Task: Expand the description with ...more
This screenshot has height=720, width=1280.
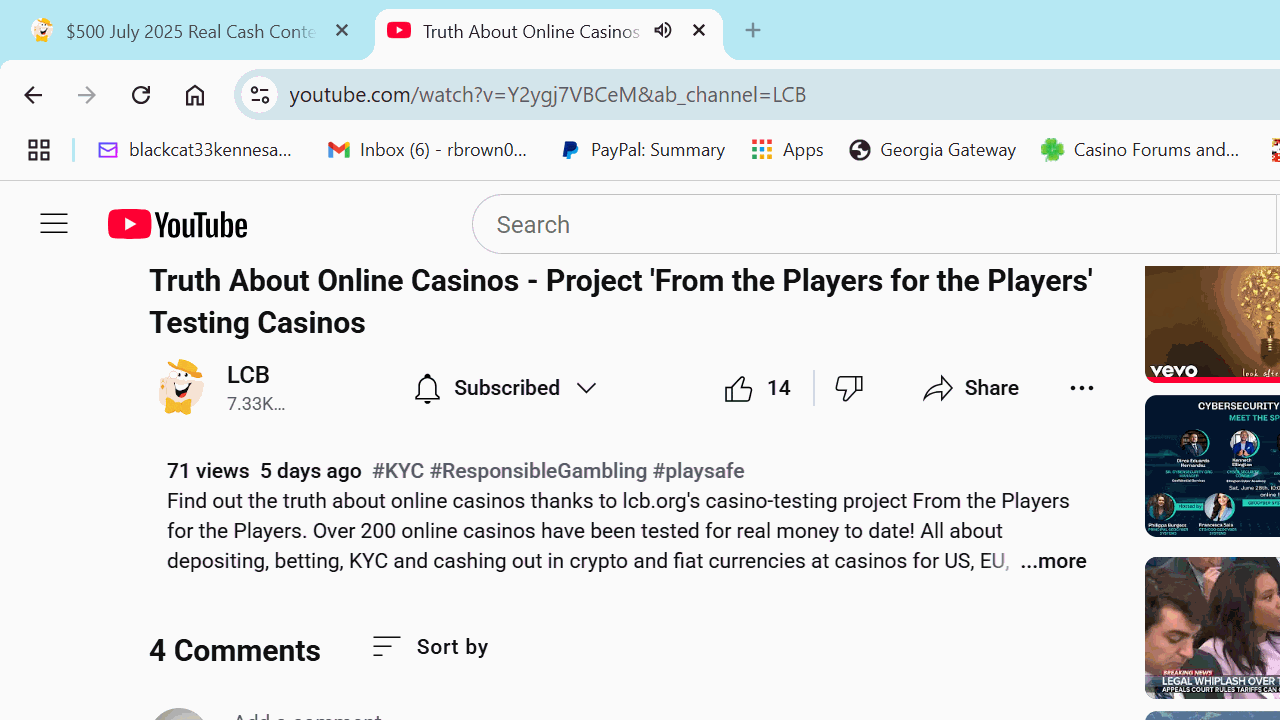Action: pyautogui.click(x=1053, y=561)
